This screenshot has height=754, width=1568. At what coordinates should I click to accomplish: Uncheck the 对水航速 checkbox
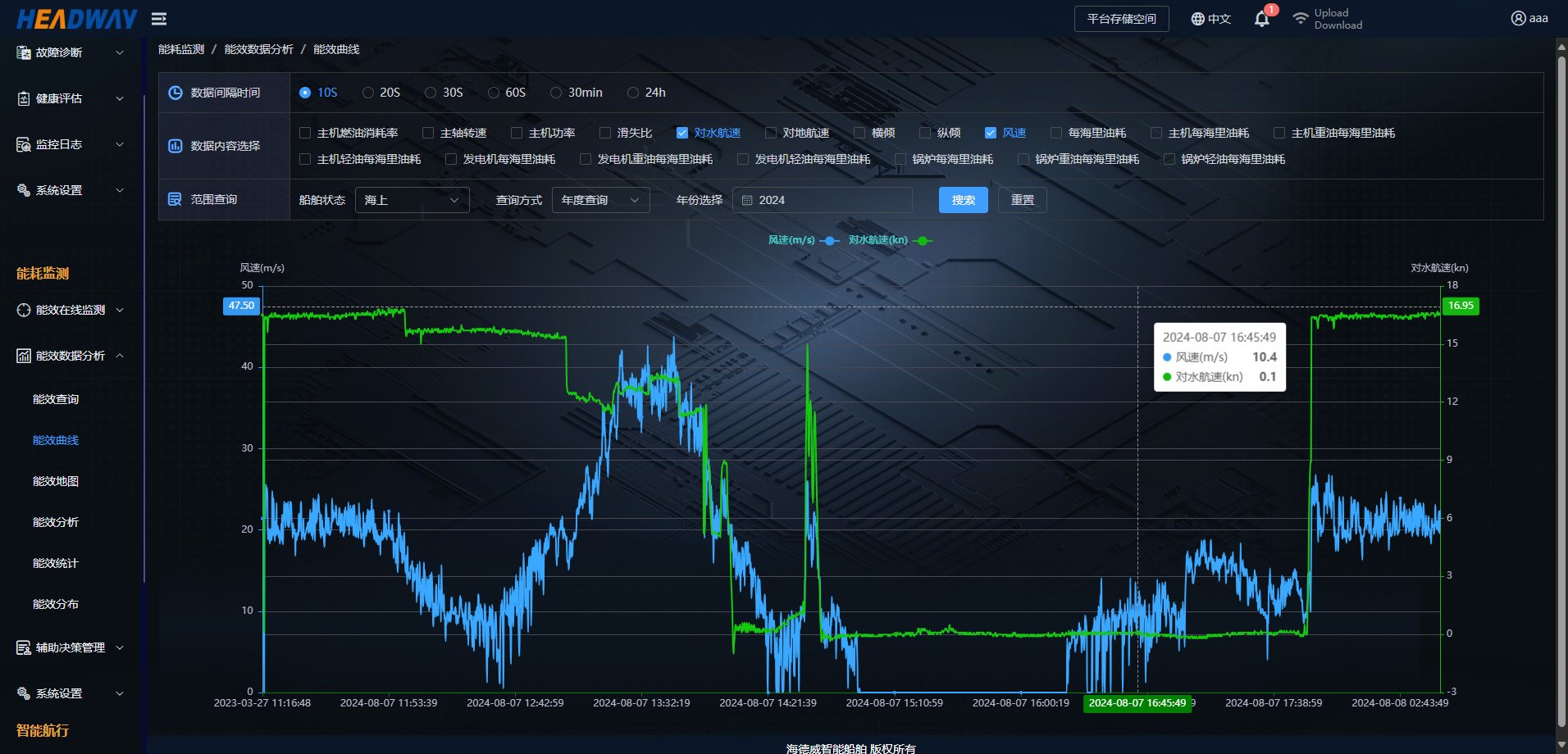tap(681, 133)
